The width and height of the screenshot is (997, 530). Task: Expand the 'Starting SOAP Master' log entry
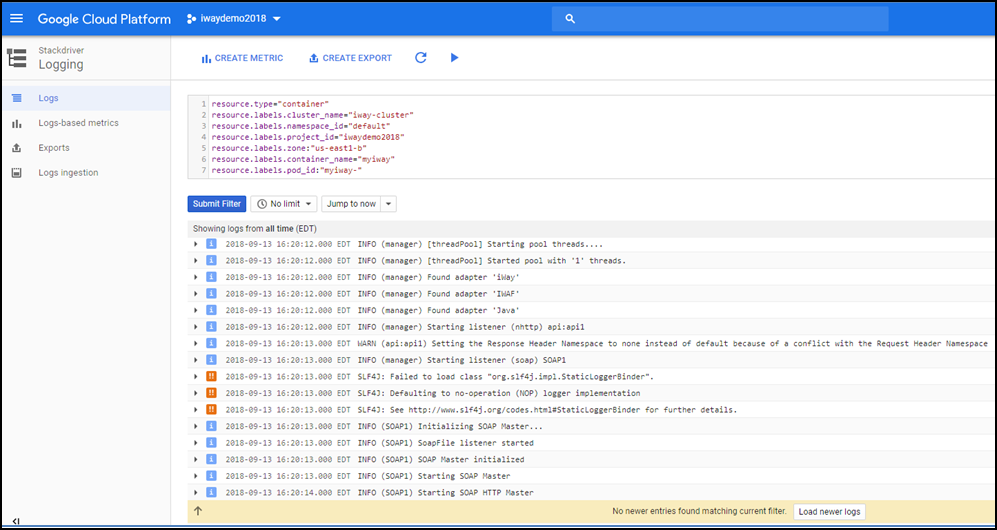point(195,475)
